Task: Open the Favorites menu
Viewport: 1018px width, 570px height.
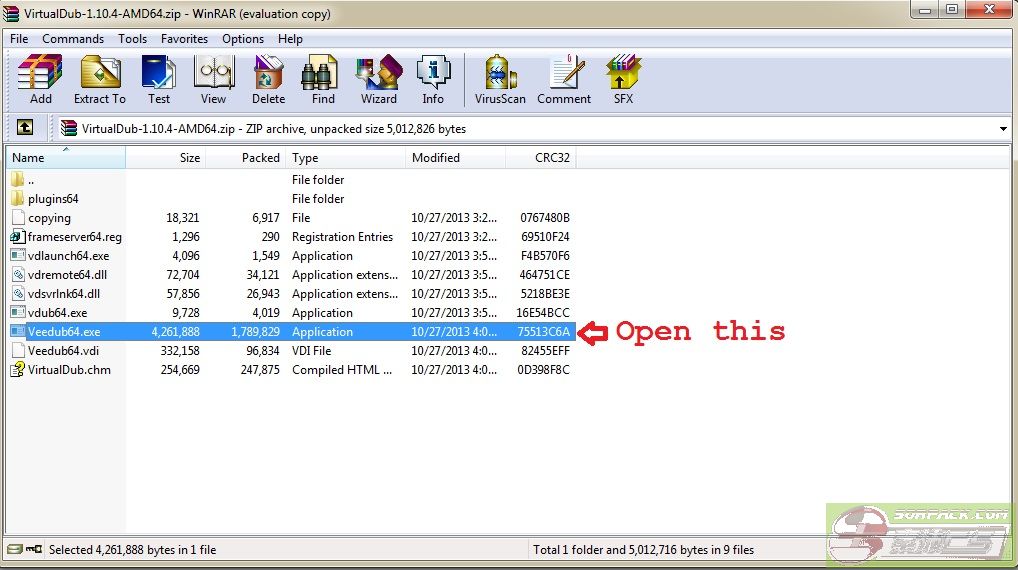Action: click(184, 39)
